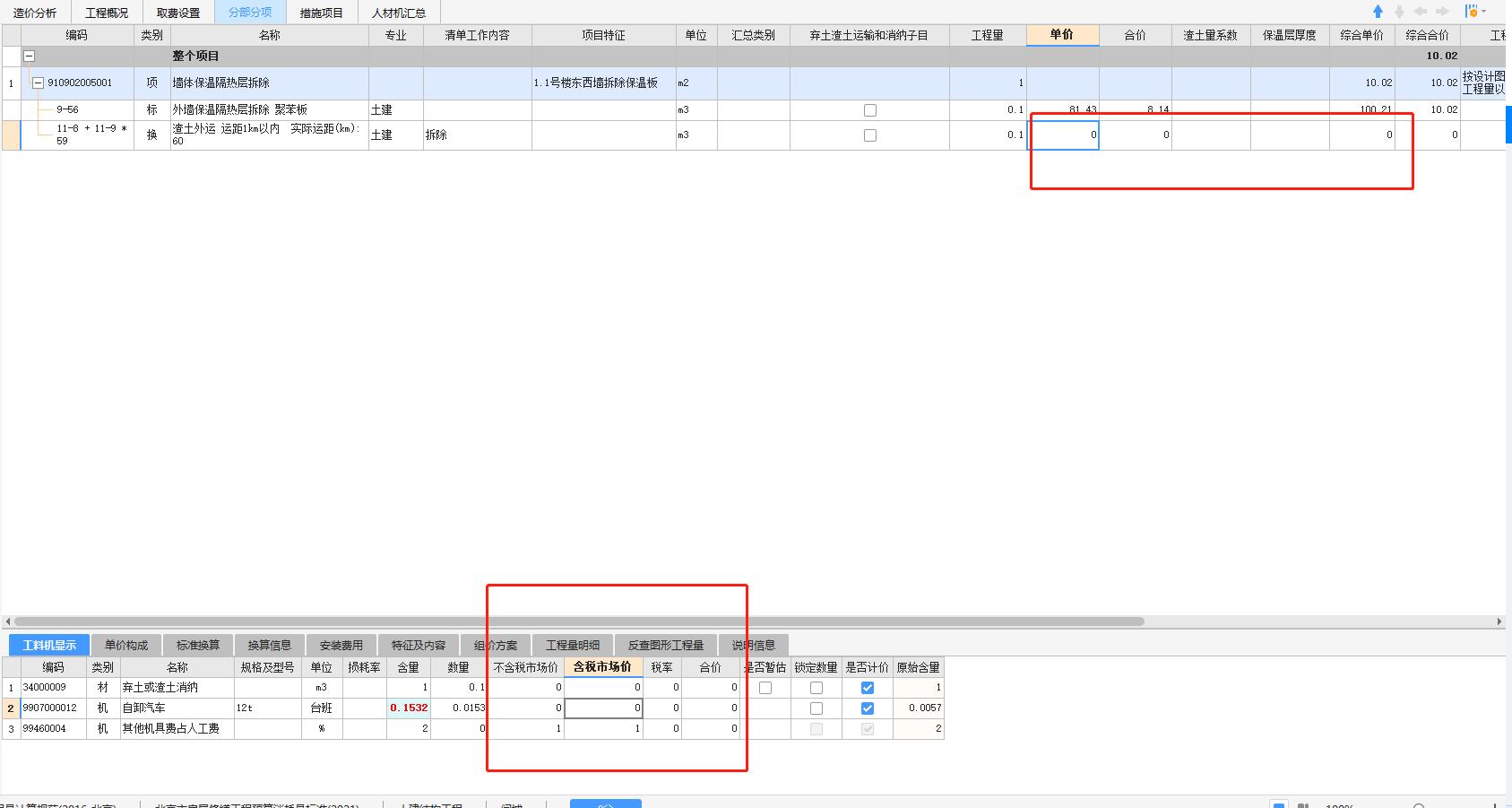Click 含税市场价 cell for 弃土或渣土消纳
The image size is (1512, 808).
pyautogui.click(x=603, y=688)
